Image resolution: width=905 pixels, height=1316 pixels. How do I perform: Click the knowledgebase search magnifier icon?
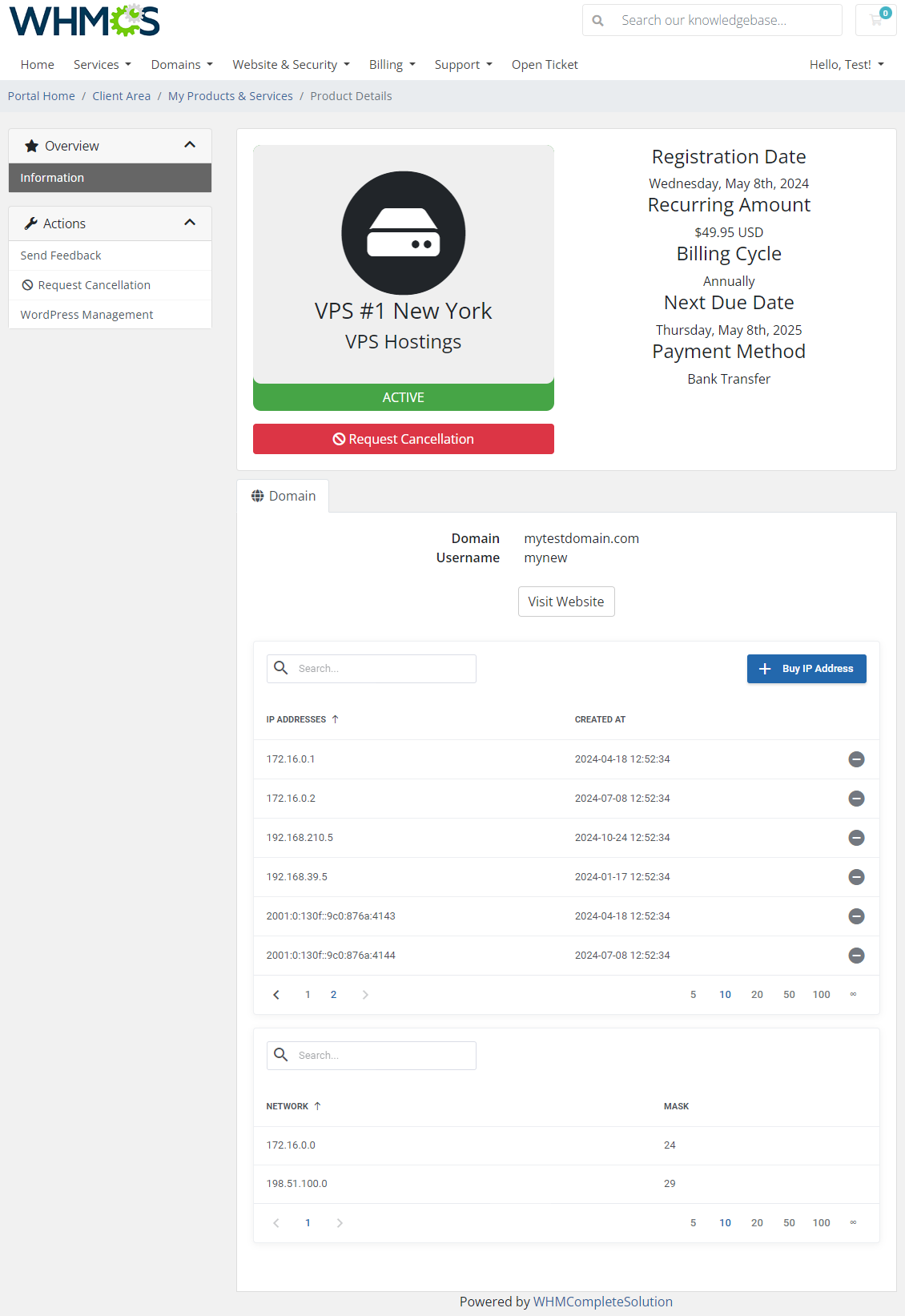[x=598, y=21]
